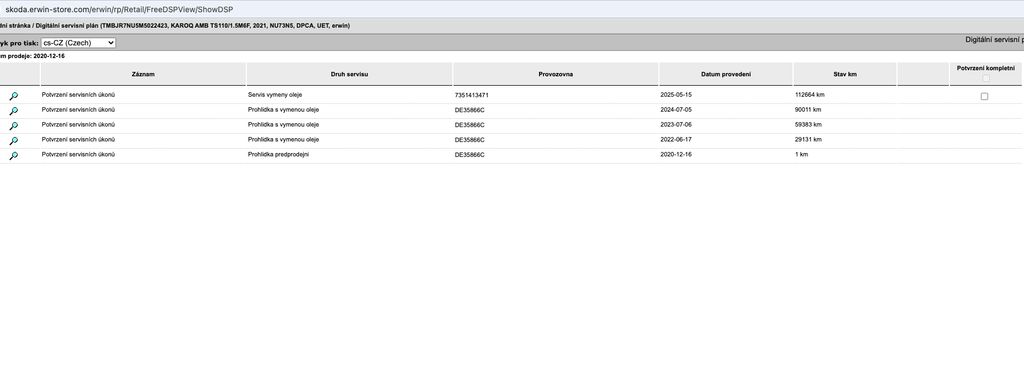Click the 59383 km mileage value

[x=808, y=125]
